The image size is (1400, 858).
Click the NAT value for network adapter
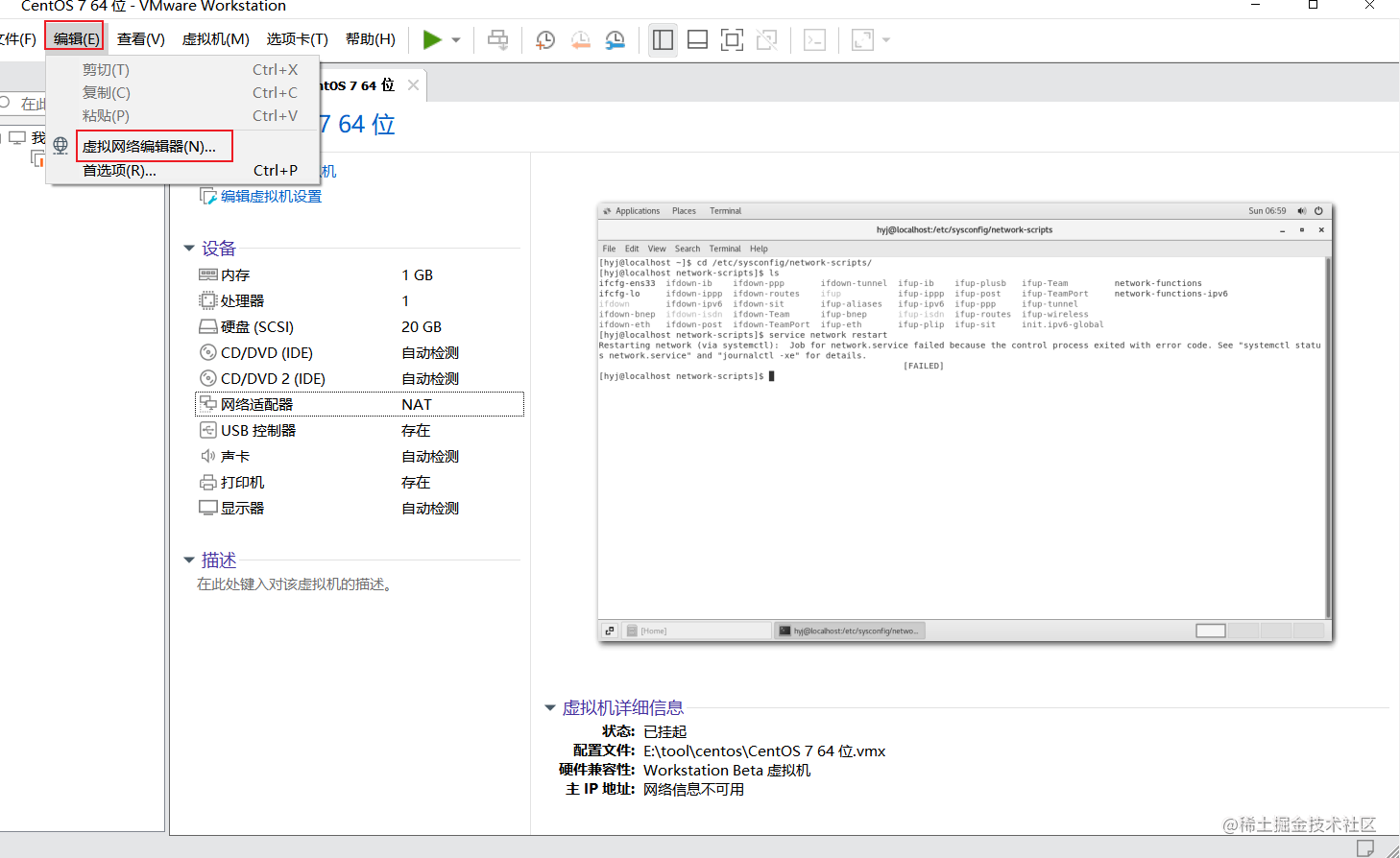pos(417,405)
